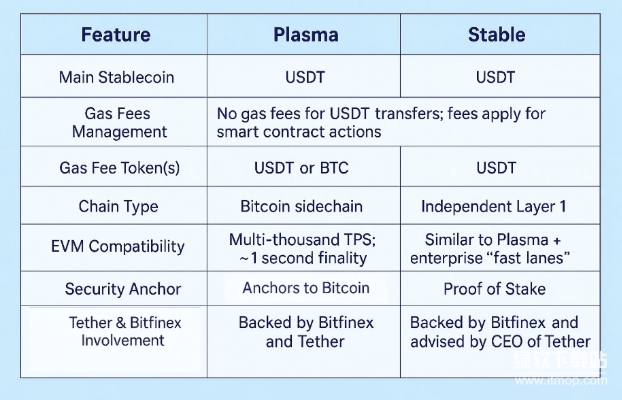Click the 'USDT or BTC' cell

tap(301, 168)
